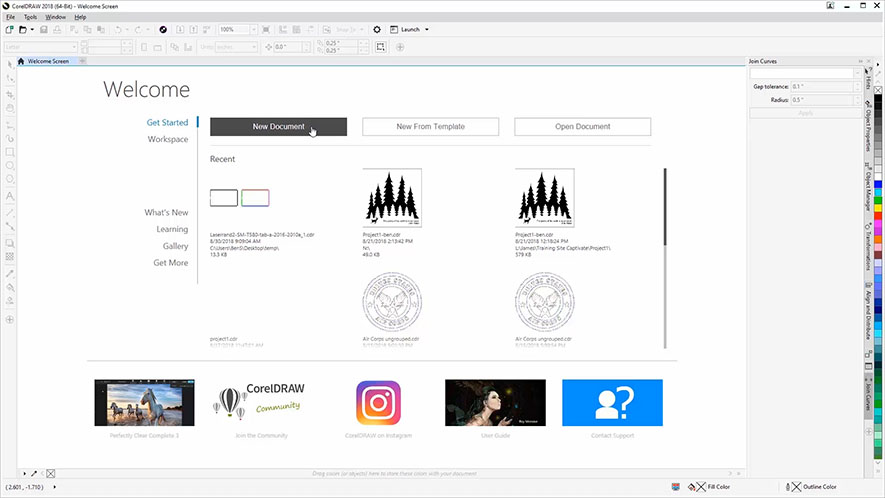885x498 pixels.
Task: Click the CorelDRAW on Instagram tile
Action: click(378, 403)
